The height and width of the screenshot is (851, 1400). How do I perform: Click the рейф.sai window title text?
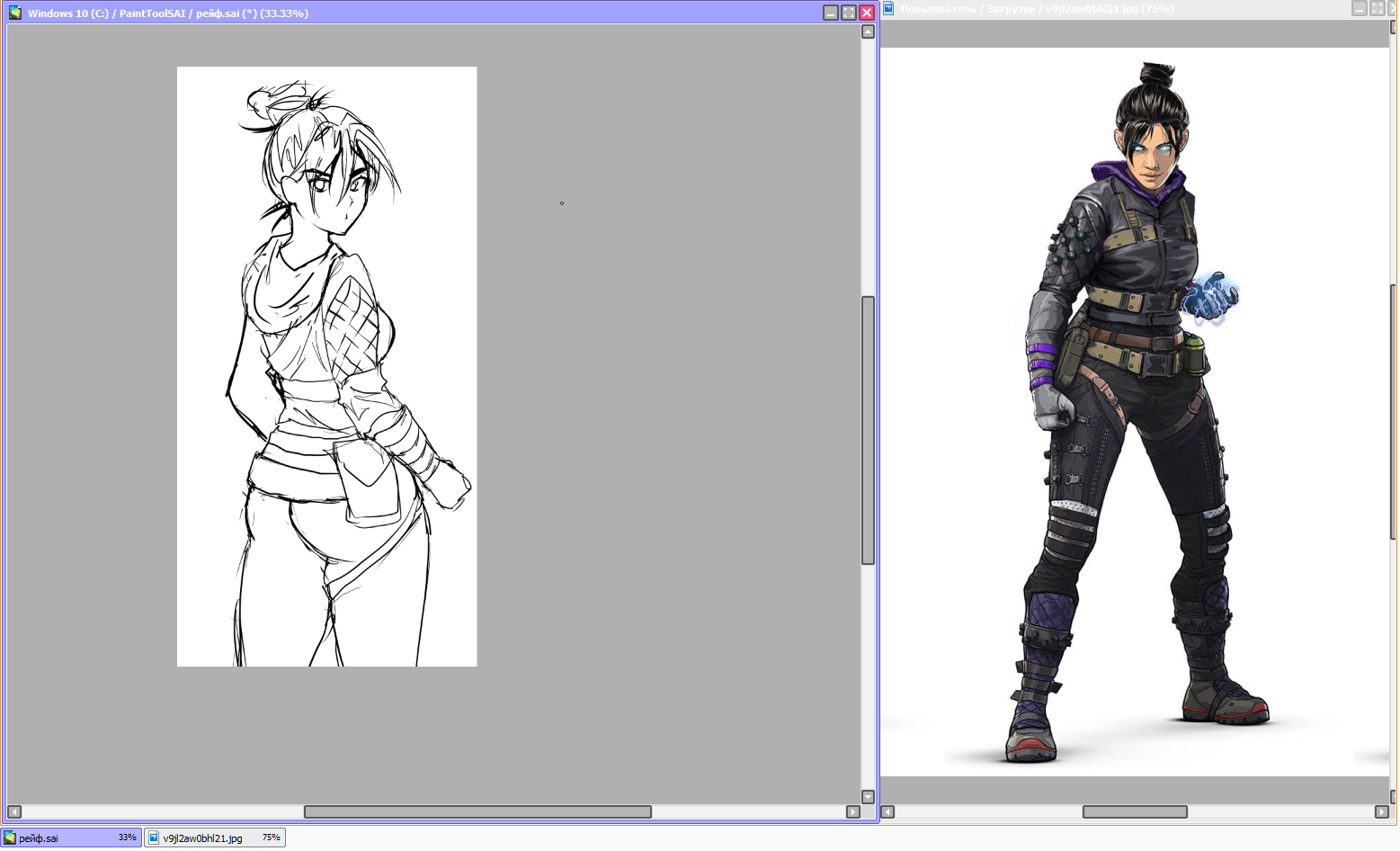point(168,13)
